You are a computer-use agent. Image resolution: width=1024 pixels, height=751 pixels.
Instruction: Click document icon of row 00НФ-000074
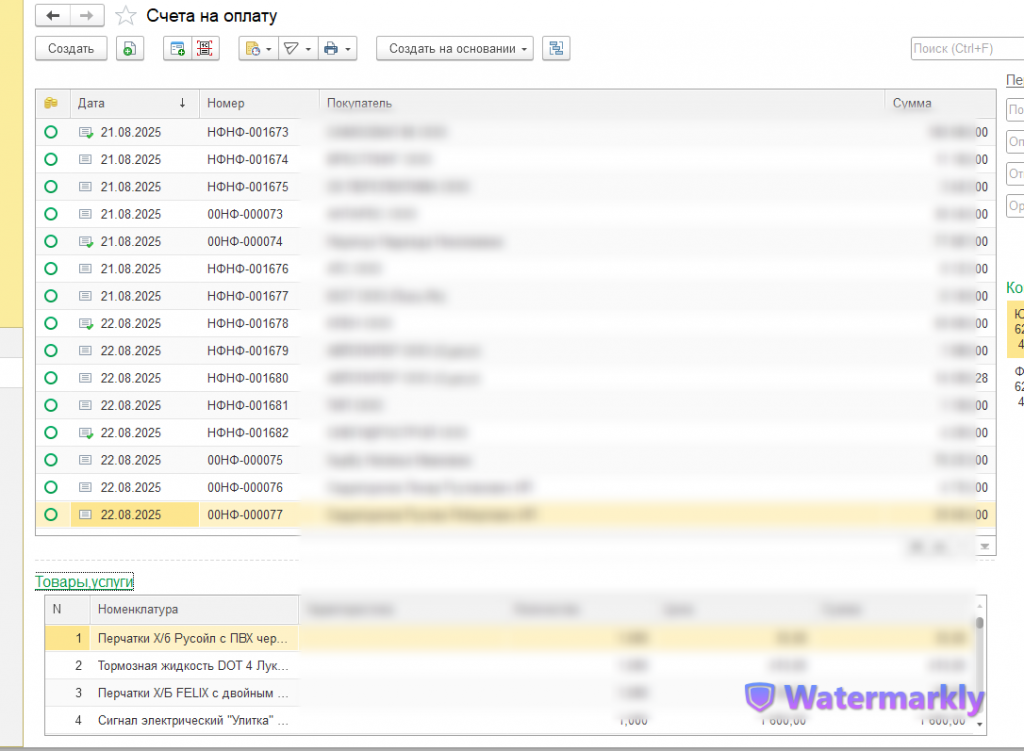point(86,242)
